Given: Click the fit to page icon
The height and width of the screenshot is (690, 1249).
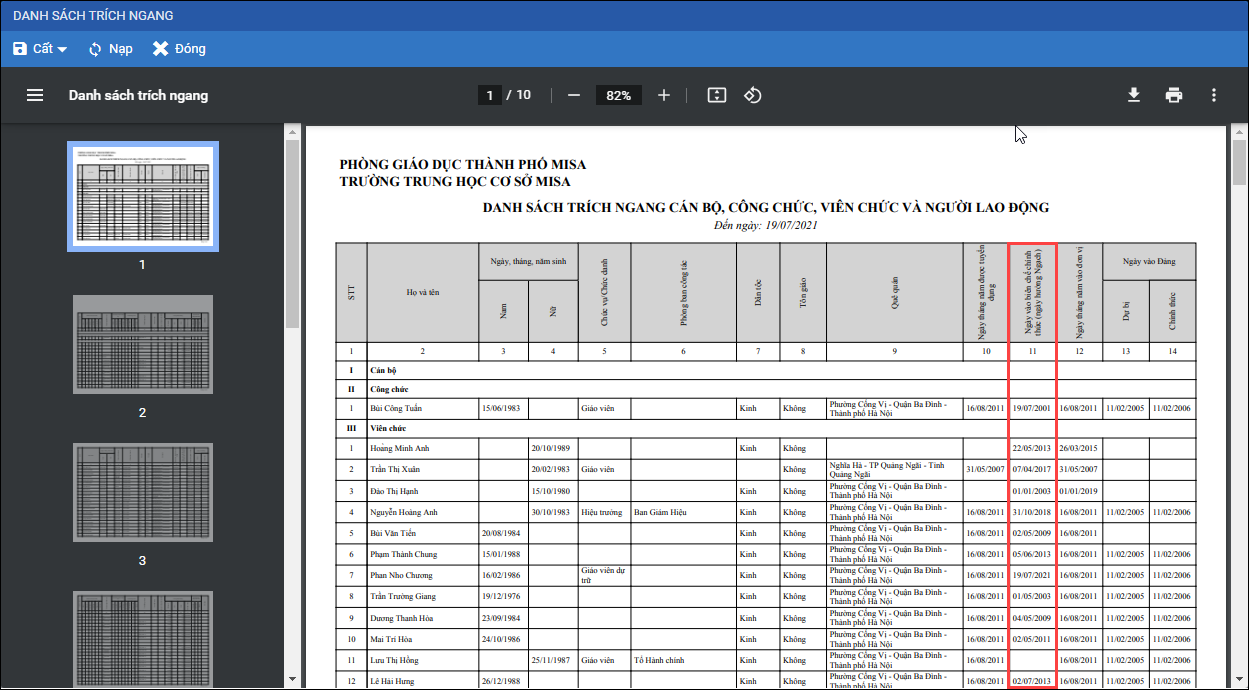Looking at the screenshot, I should 716,95.
